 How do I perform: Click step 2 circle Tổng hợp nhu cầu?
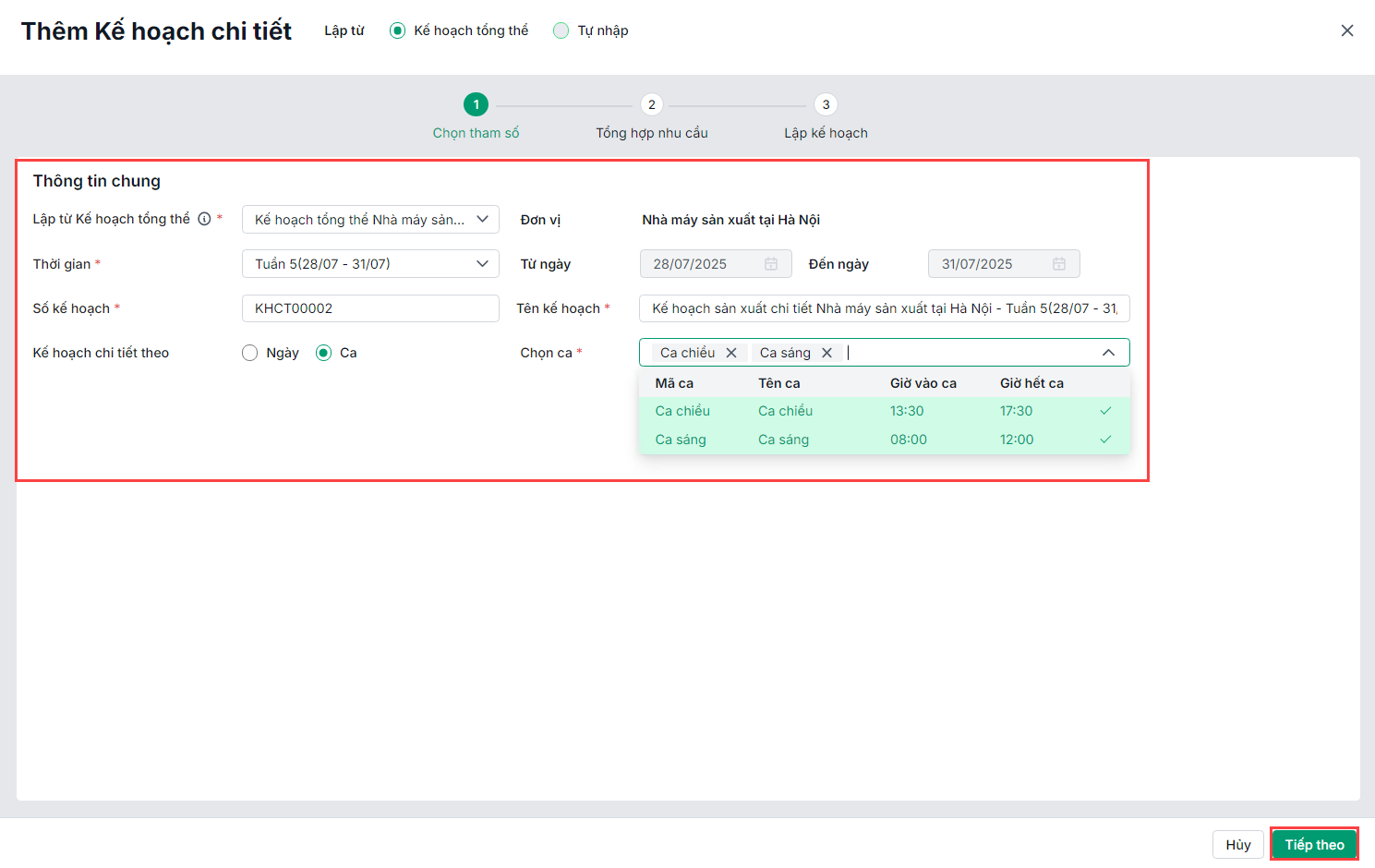click(651, 104)
